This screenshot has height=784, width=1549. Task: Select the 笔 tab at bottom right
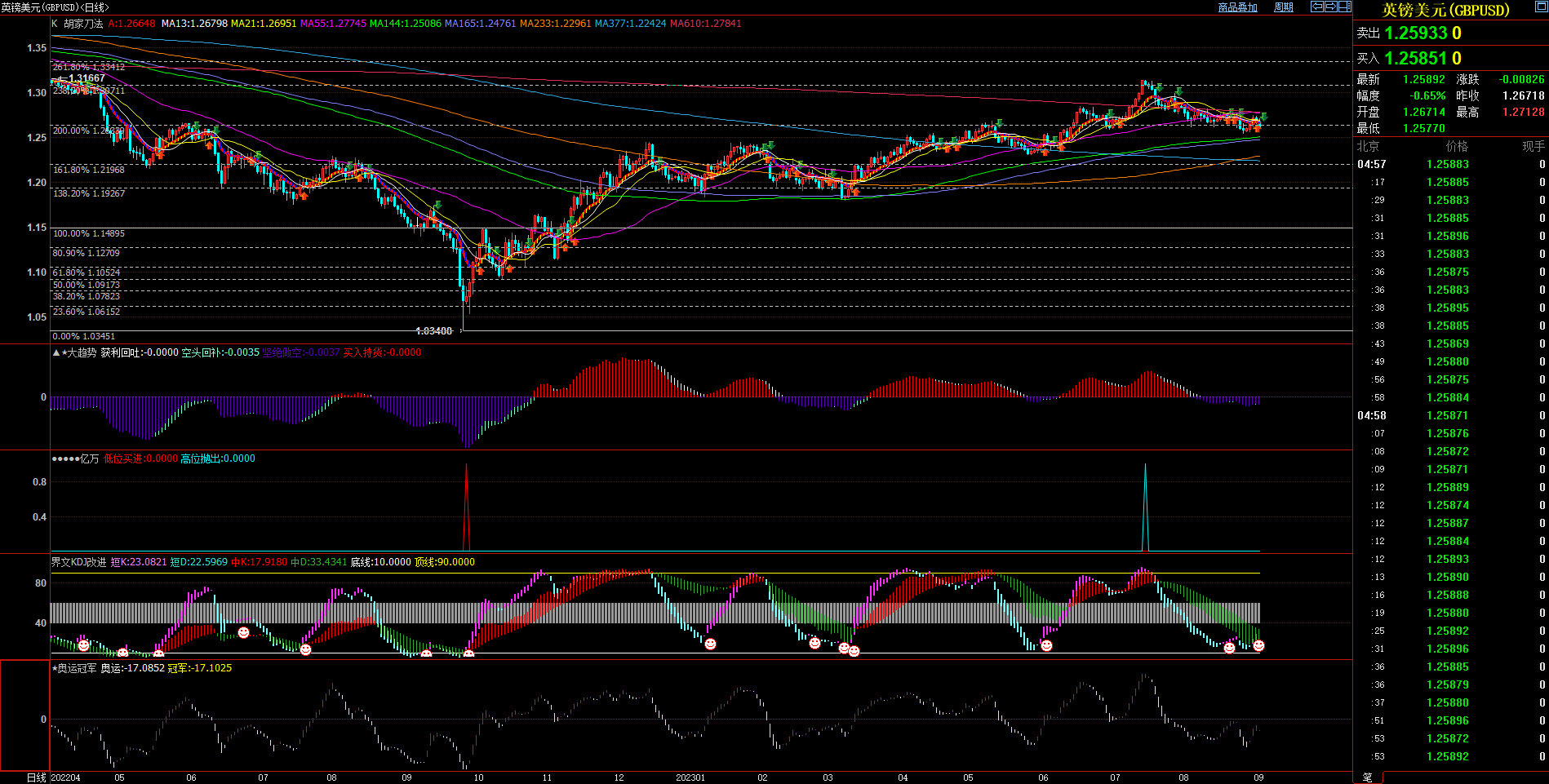pos(1367,777)
